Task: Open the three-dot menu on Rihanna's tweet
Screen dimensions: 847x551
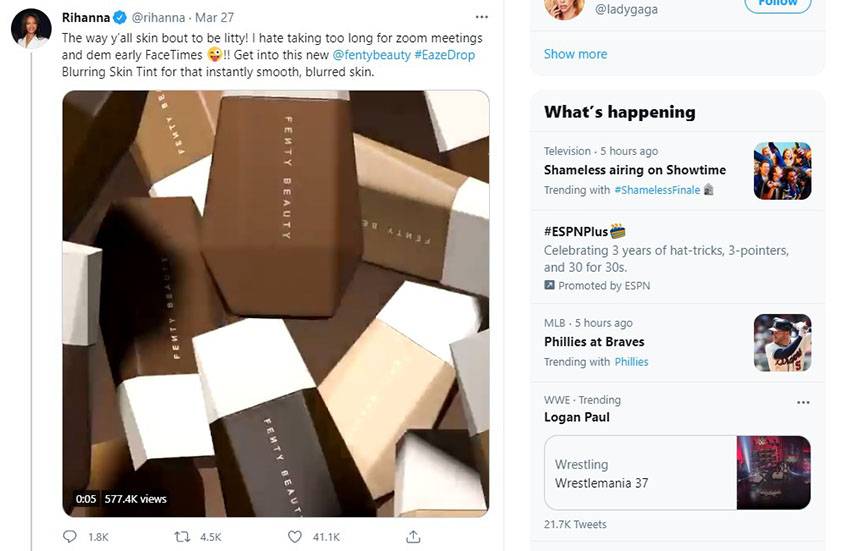Action: (482, 18)
